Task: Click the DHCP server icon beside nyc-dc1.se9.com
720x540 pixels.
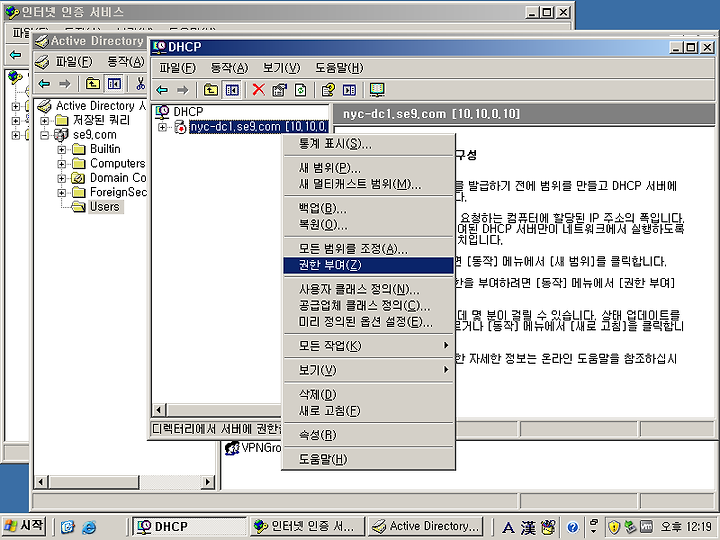Action: (180, 127)
